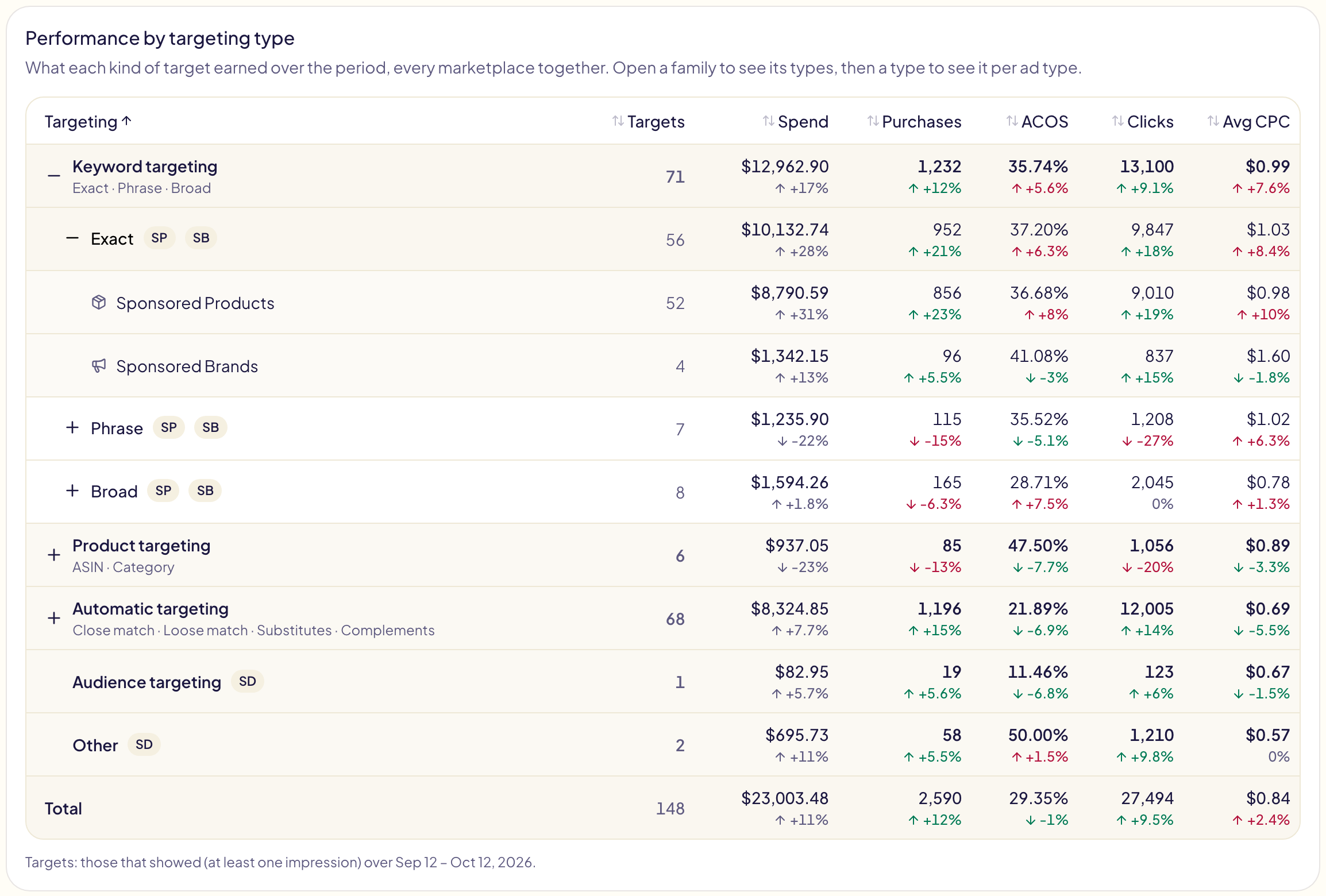
Task: Select the Sponsored Products row label
Action: (x=195, y=303)
